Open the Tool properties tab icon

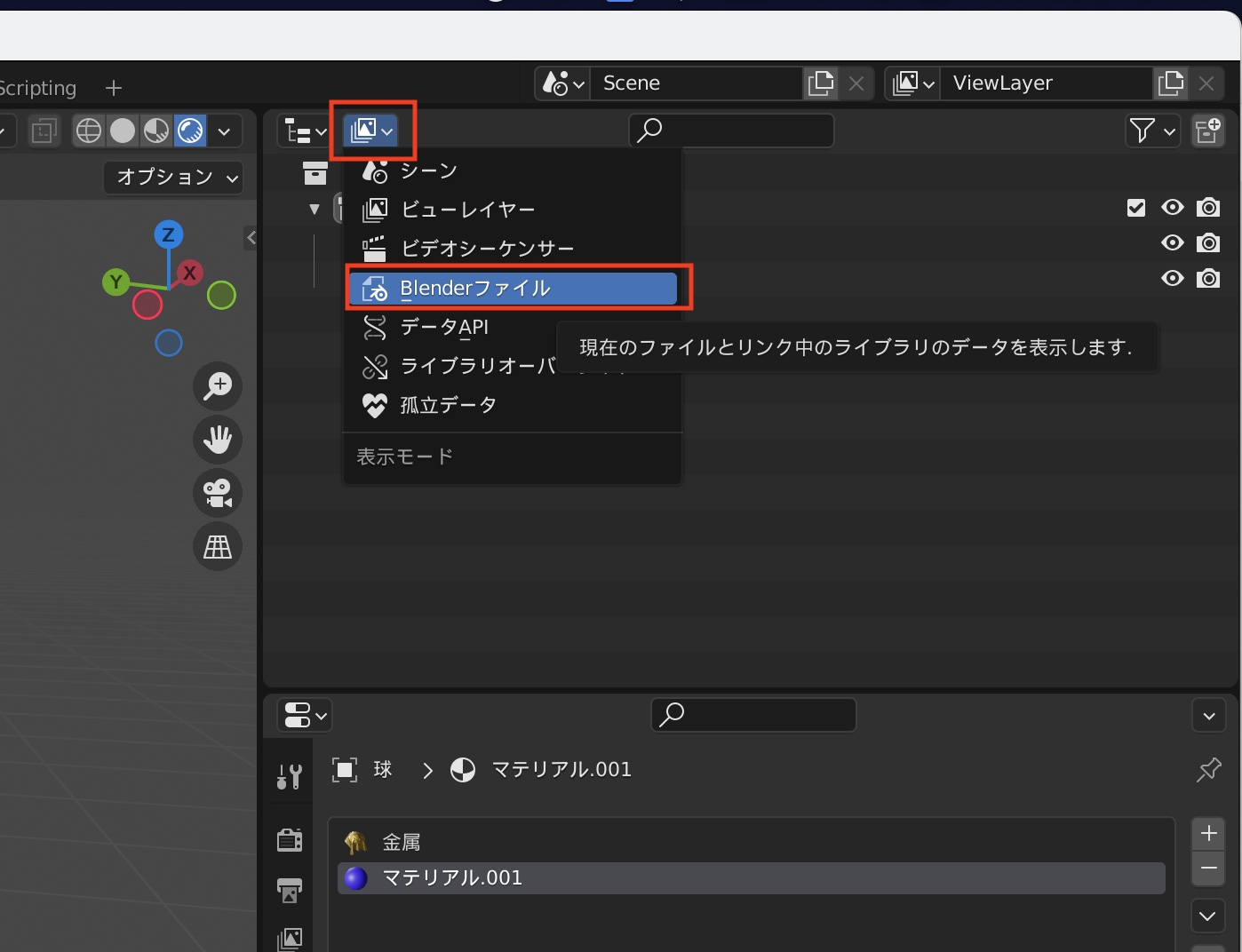290,777
